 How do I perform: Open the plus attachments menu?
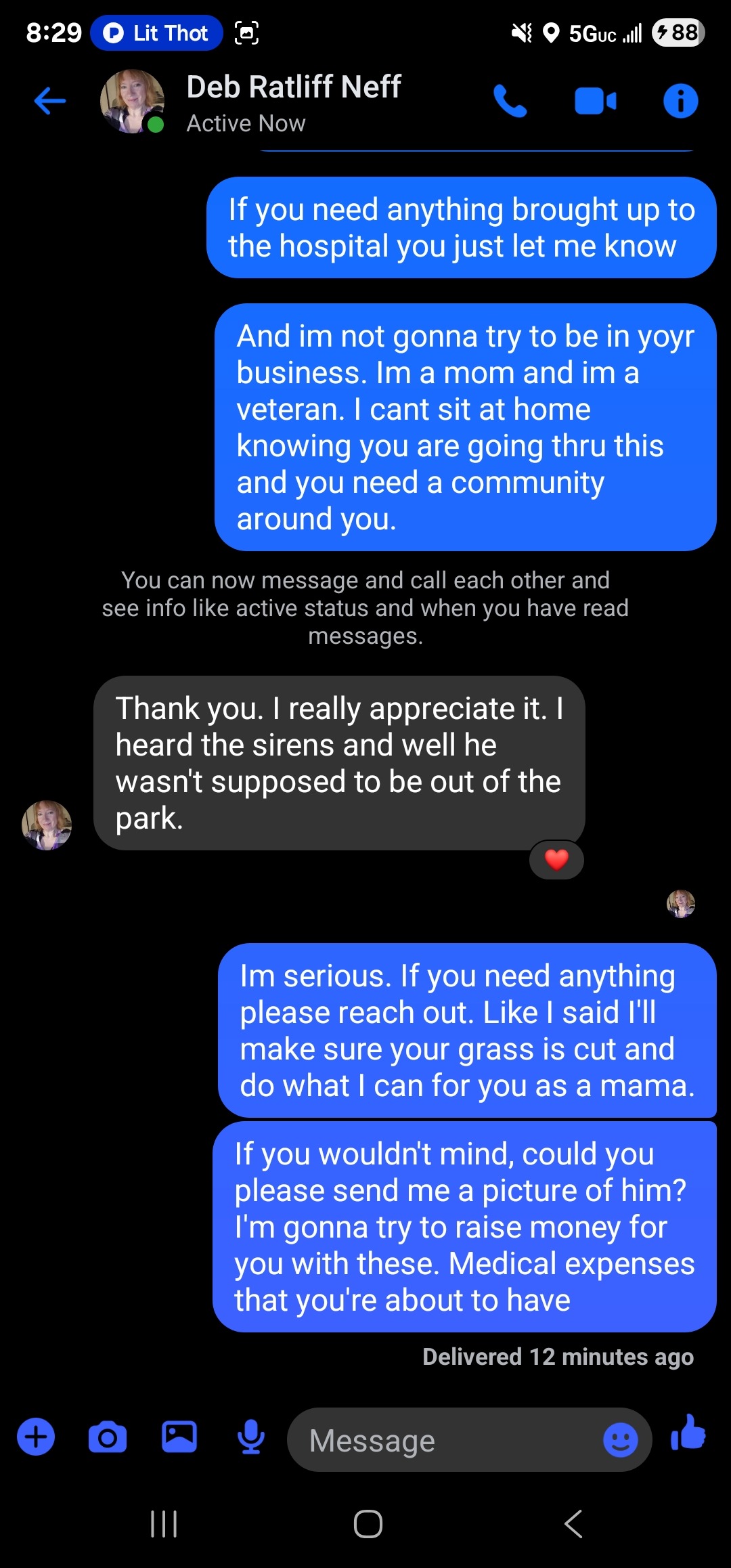36,1436
